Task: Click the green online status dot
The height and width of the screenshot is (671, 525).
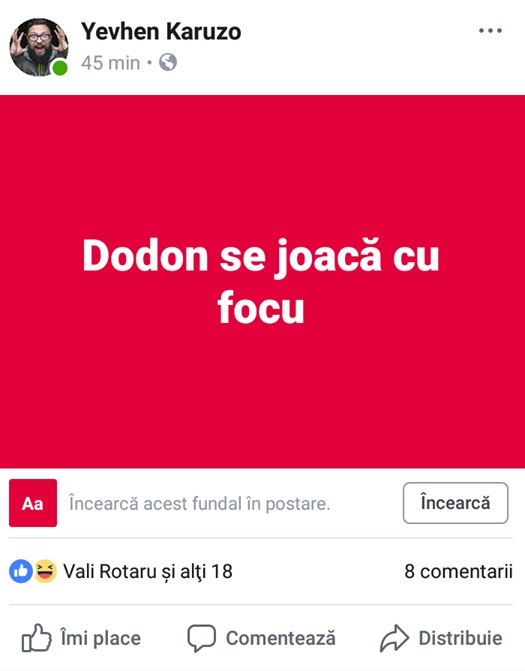Action: [60, 68]
